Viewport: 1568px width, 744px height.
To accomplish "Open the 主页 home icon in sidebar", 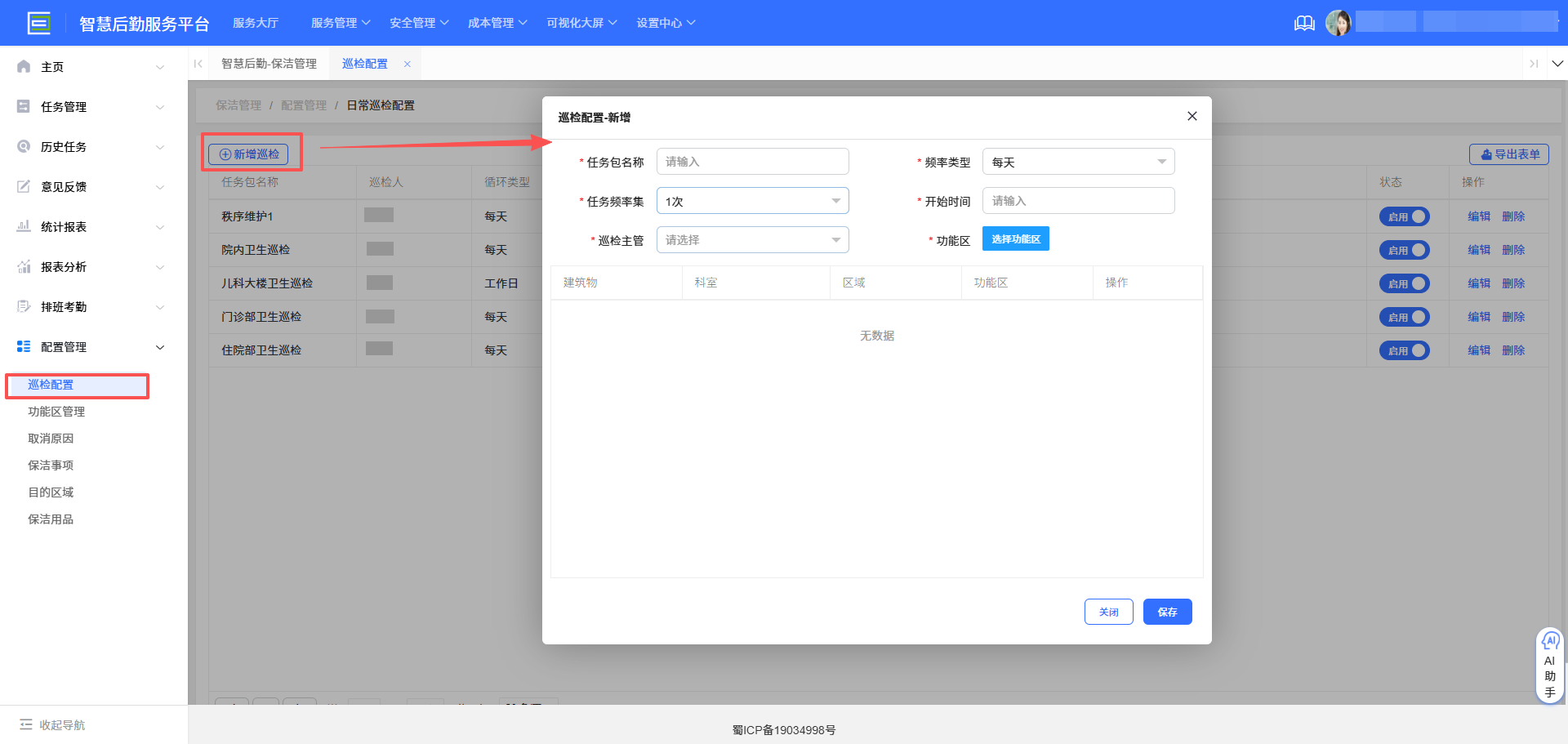I will pos(23,66).
